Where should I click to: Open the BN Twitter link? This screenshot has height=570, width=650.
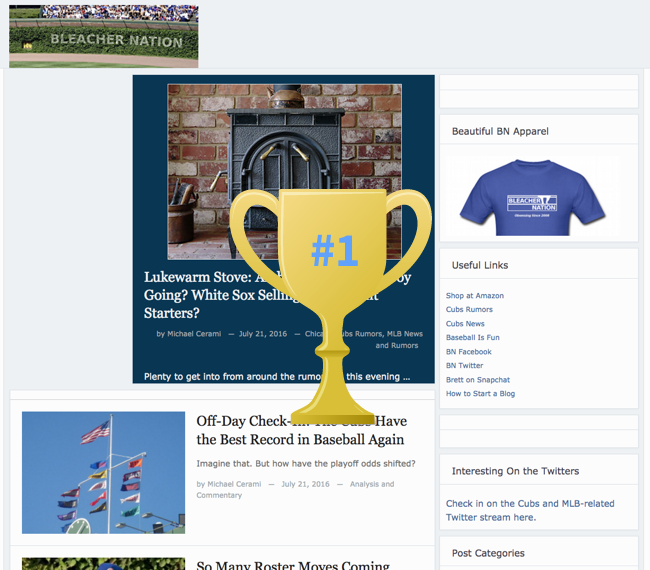464,366
